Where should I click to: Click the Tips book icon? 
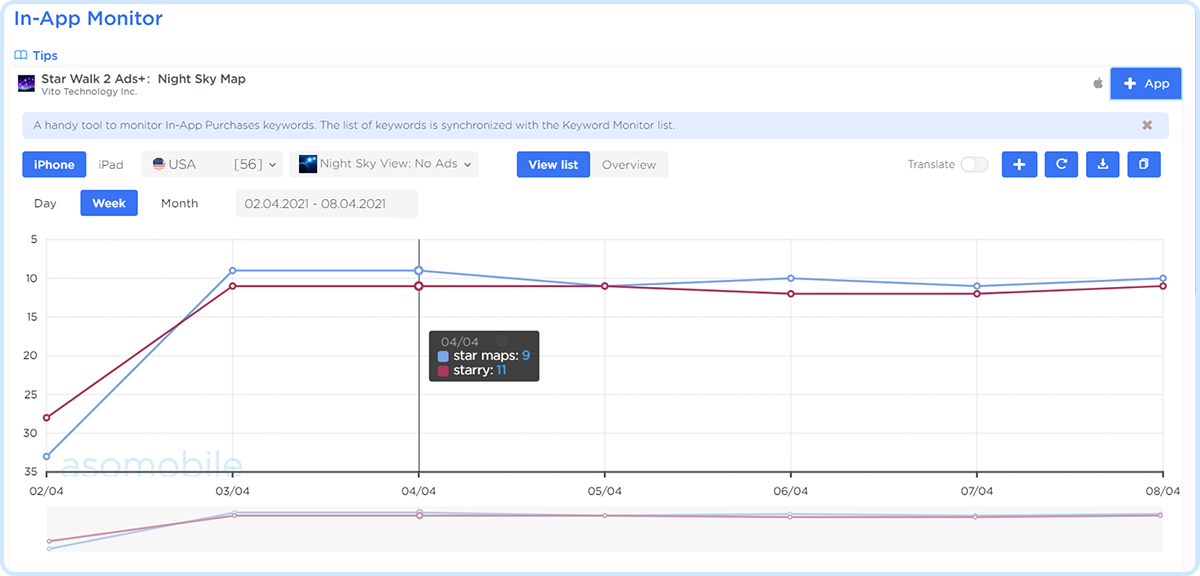[20, 56]
